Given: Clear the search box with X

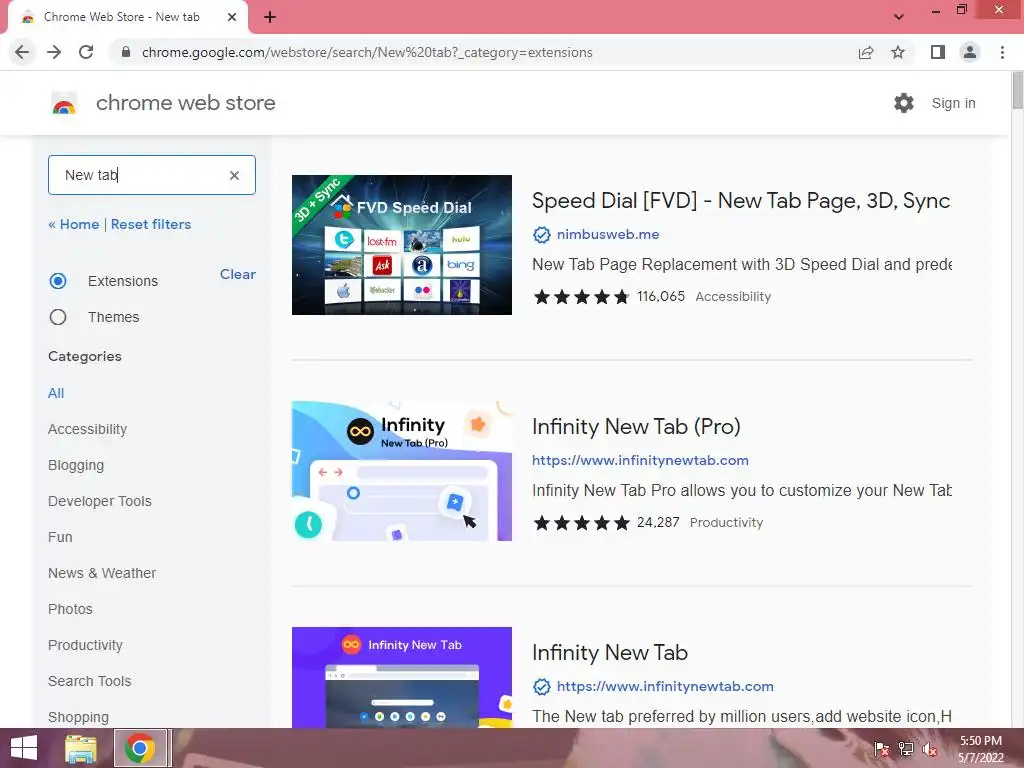Looking at the screenshot, I should [x=234, y=175].
